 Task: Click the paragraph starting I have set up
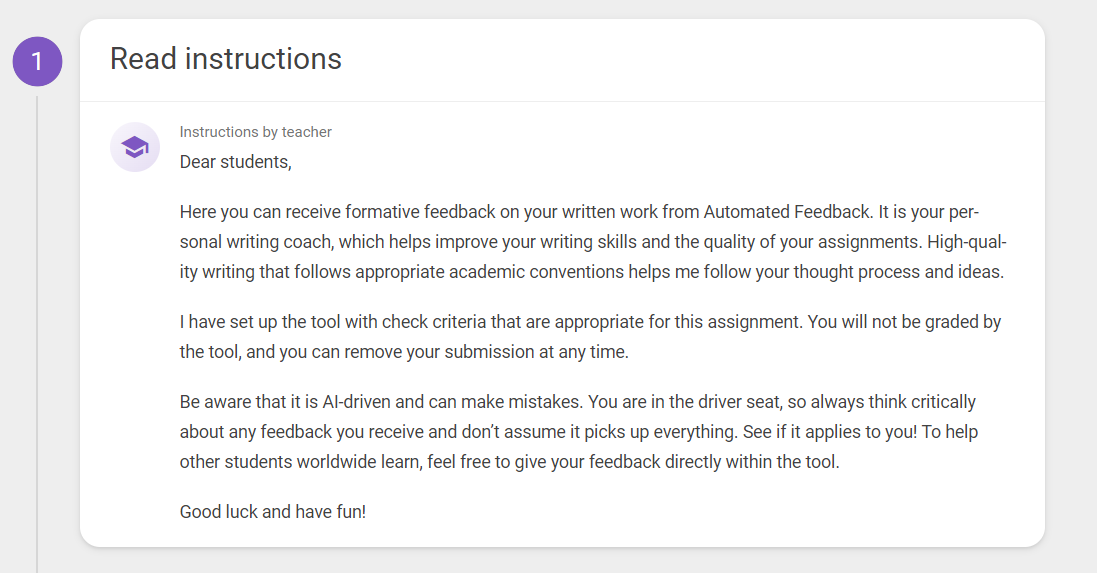590,337
